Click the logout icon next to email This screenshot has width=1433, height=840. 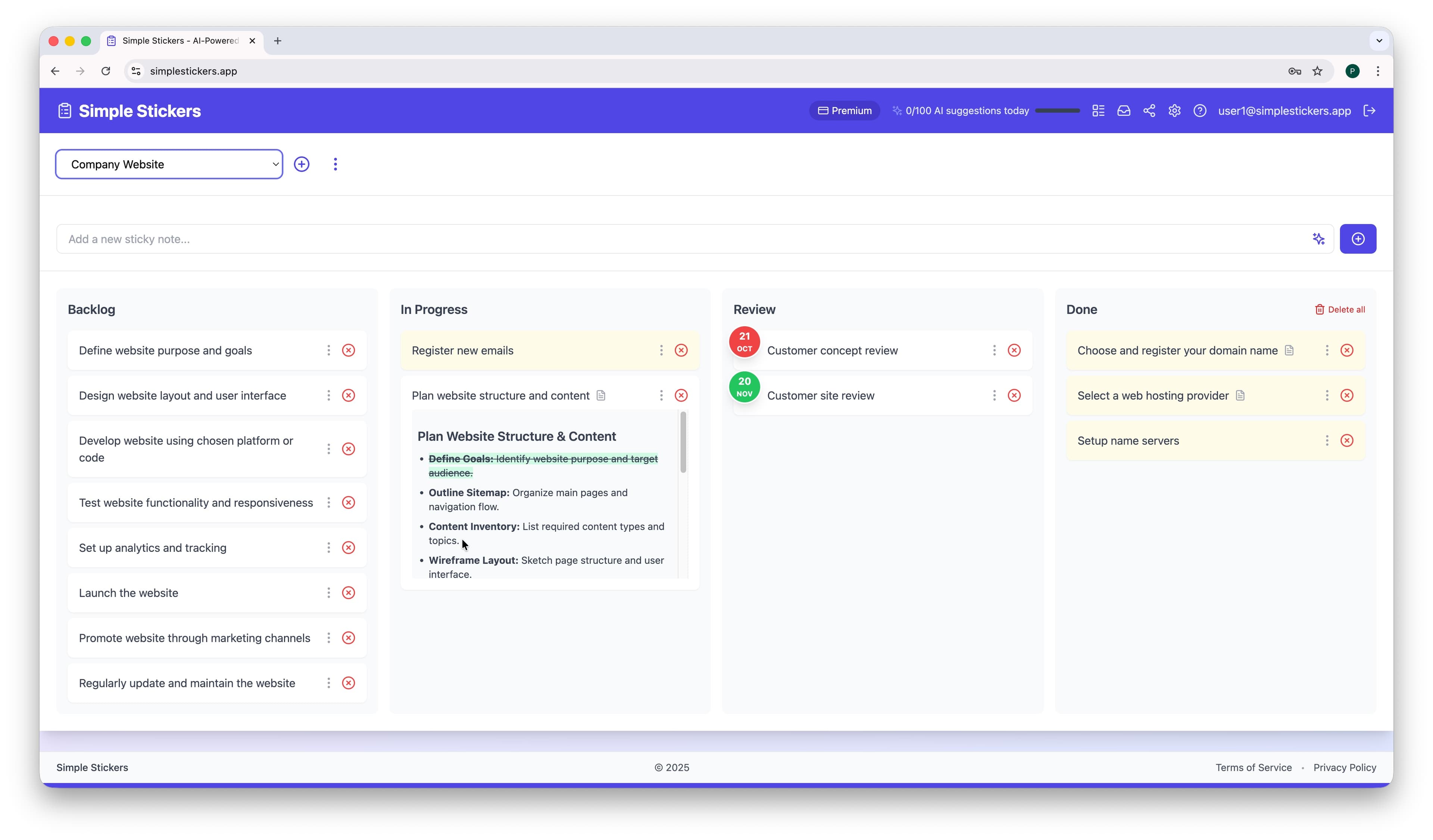(x=1369, y=111)
